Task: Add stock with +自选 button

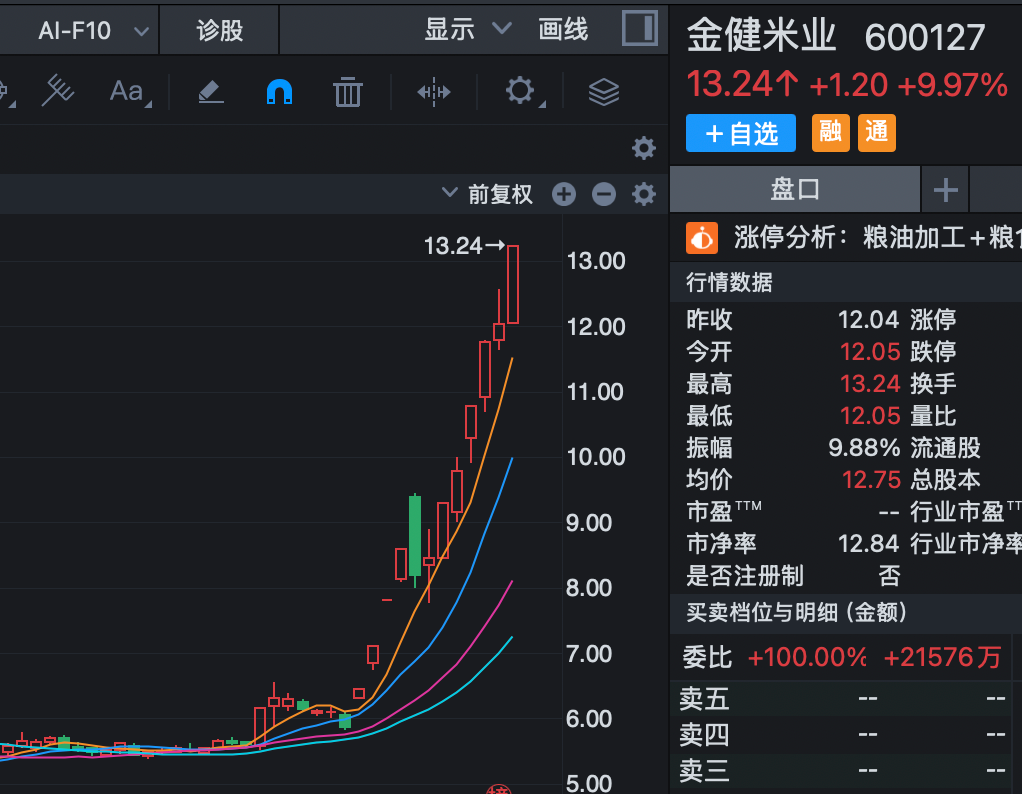Action: 740,133
